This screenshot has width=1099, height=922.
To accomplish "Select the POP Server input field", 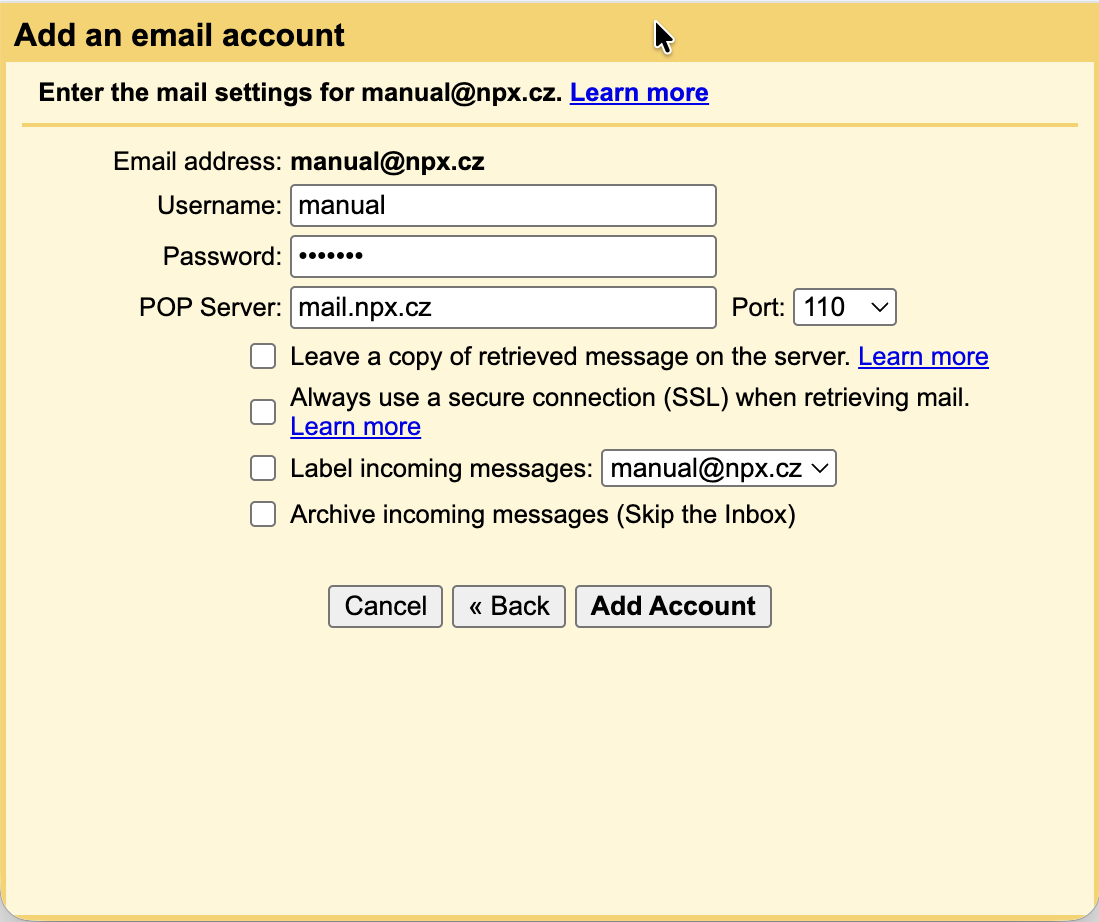I will click(x=503, y=307).
